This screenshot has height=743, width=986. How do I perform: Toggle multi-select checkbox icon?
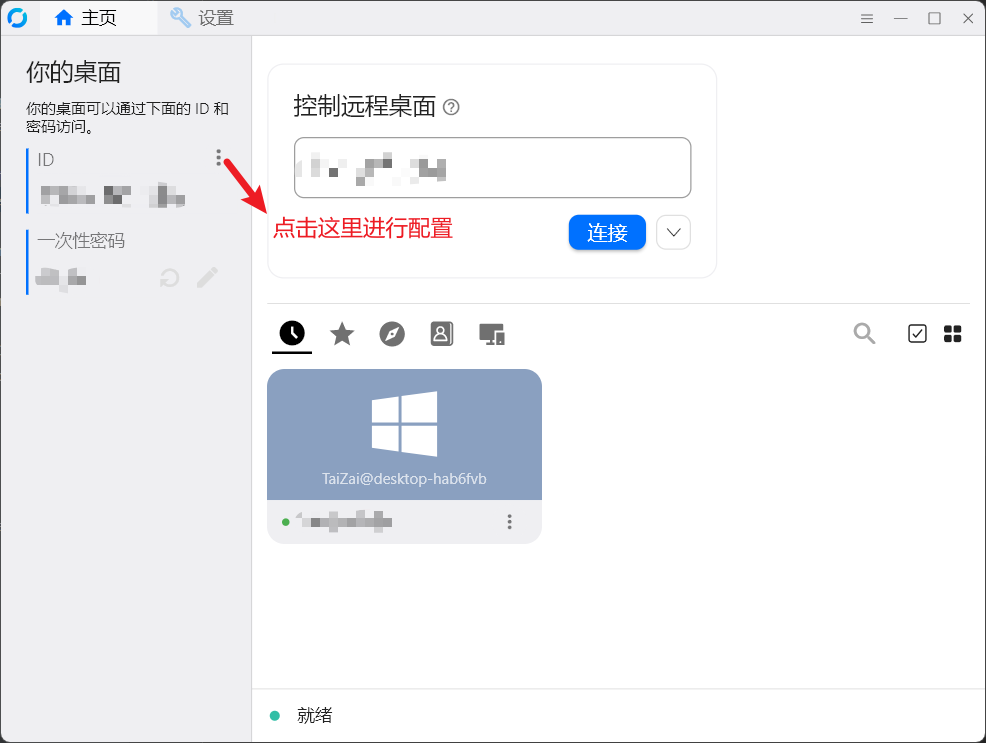[917, 333]
